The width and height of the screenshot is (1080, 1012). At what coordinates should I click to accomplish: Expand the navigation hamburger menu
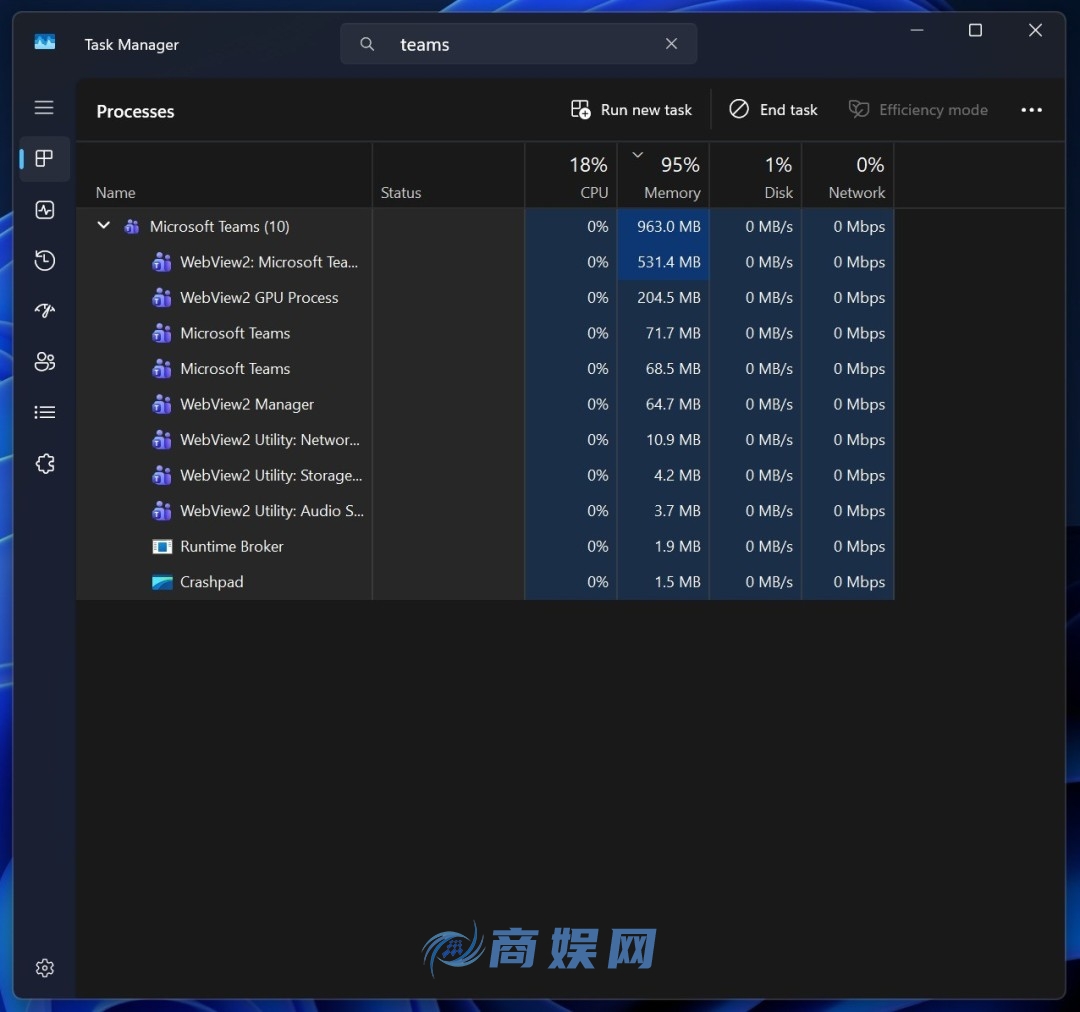click(x=44, y=107)
